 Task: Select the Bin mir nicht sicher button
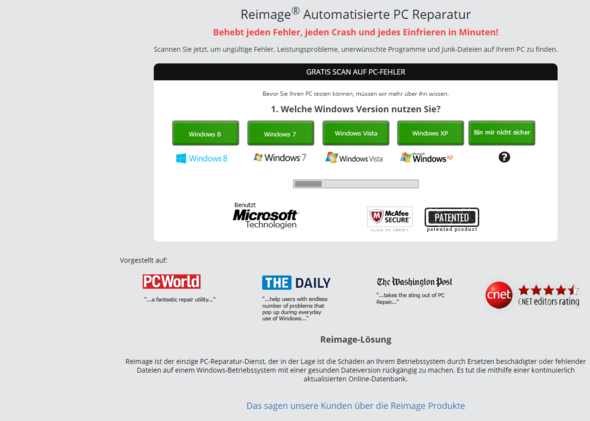(x=502, y=132)
